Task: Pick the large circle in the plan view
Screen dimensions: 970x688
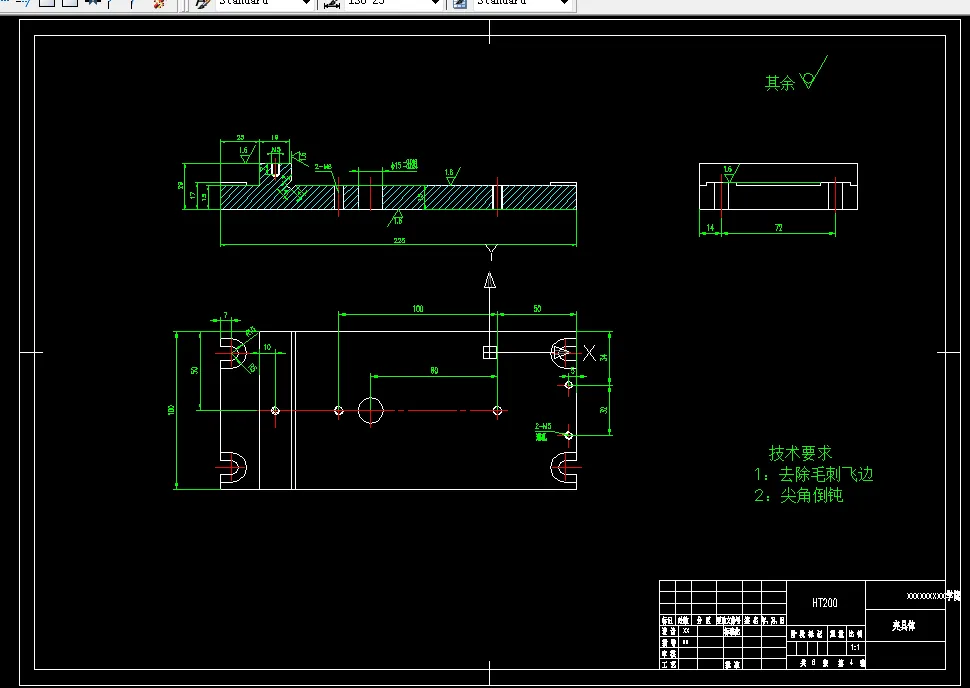Action: click(371, 410)
